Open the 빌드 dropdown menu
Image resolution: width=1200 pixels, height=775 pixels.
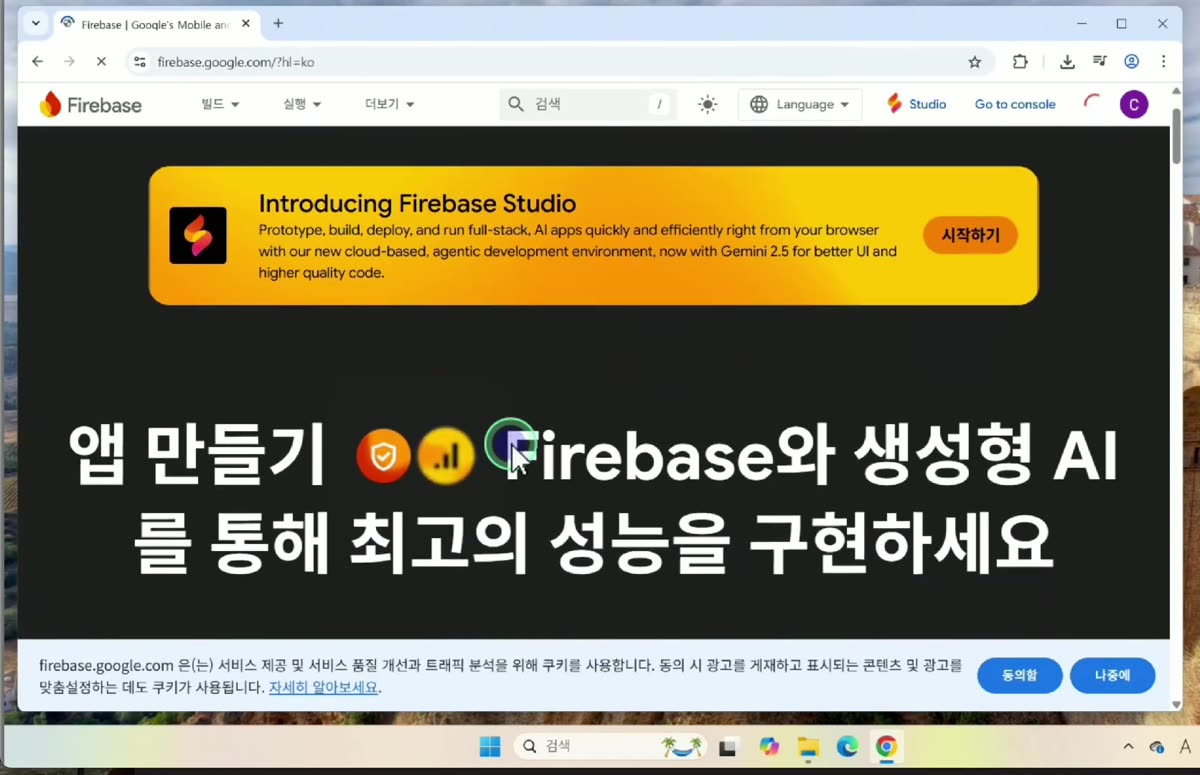[220, 104]
